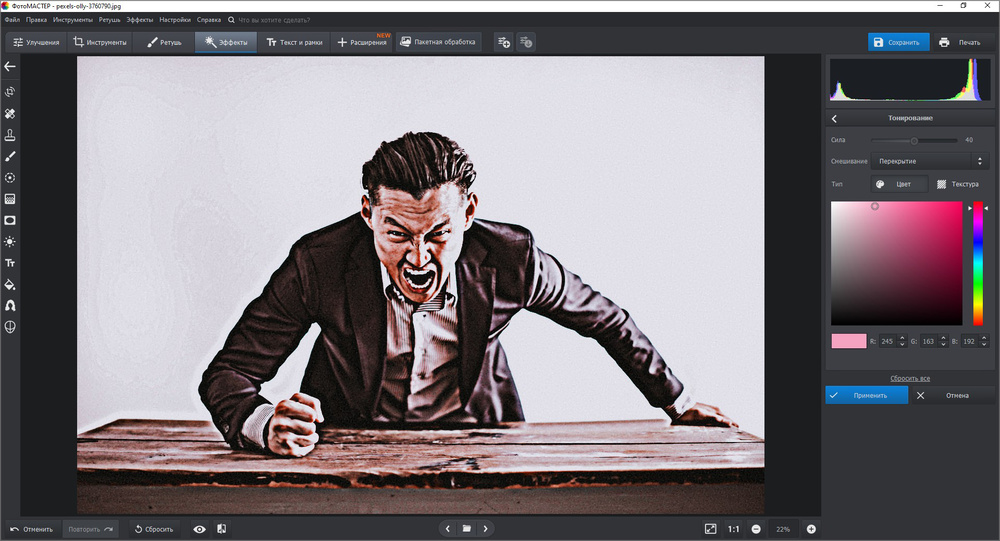1000x541 pixels.
Task: Click the fit-to-screen icon
Action: (x=710, y=529)
